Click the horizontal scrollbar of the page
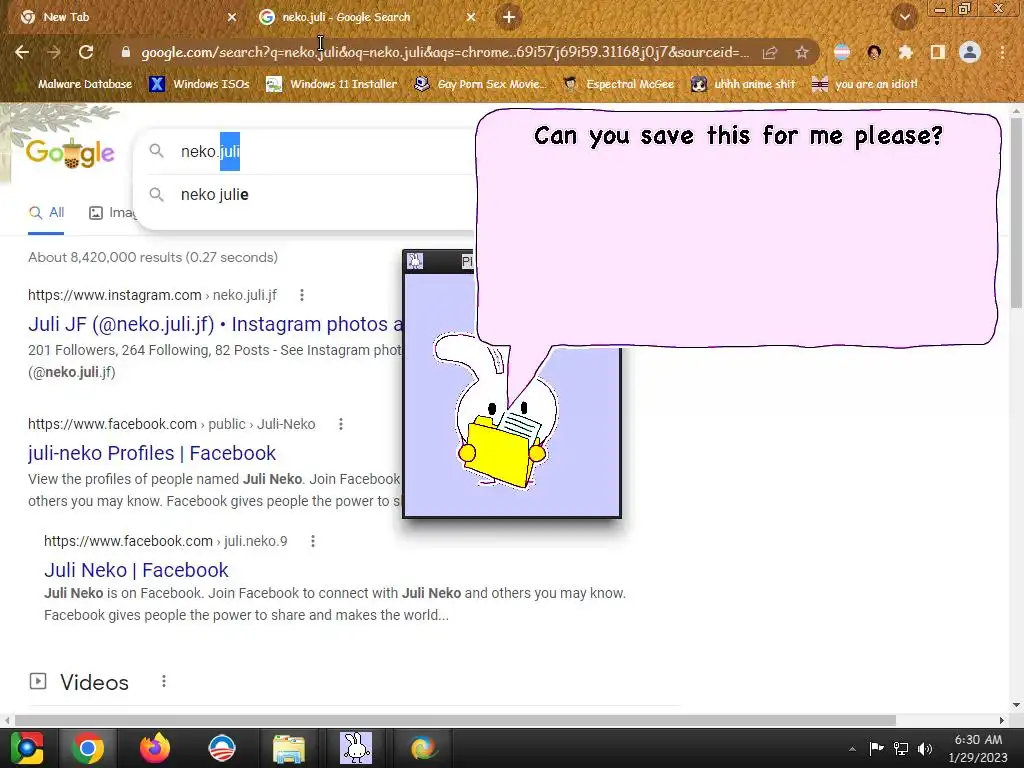 [455, 720]
